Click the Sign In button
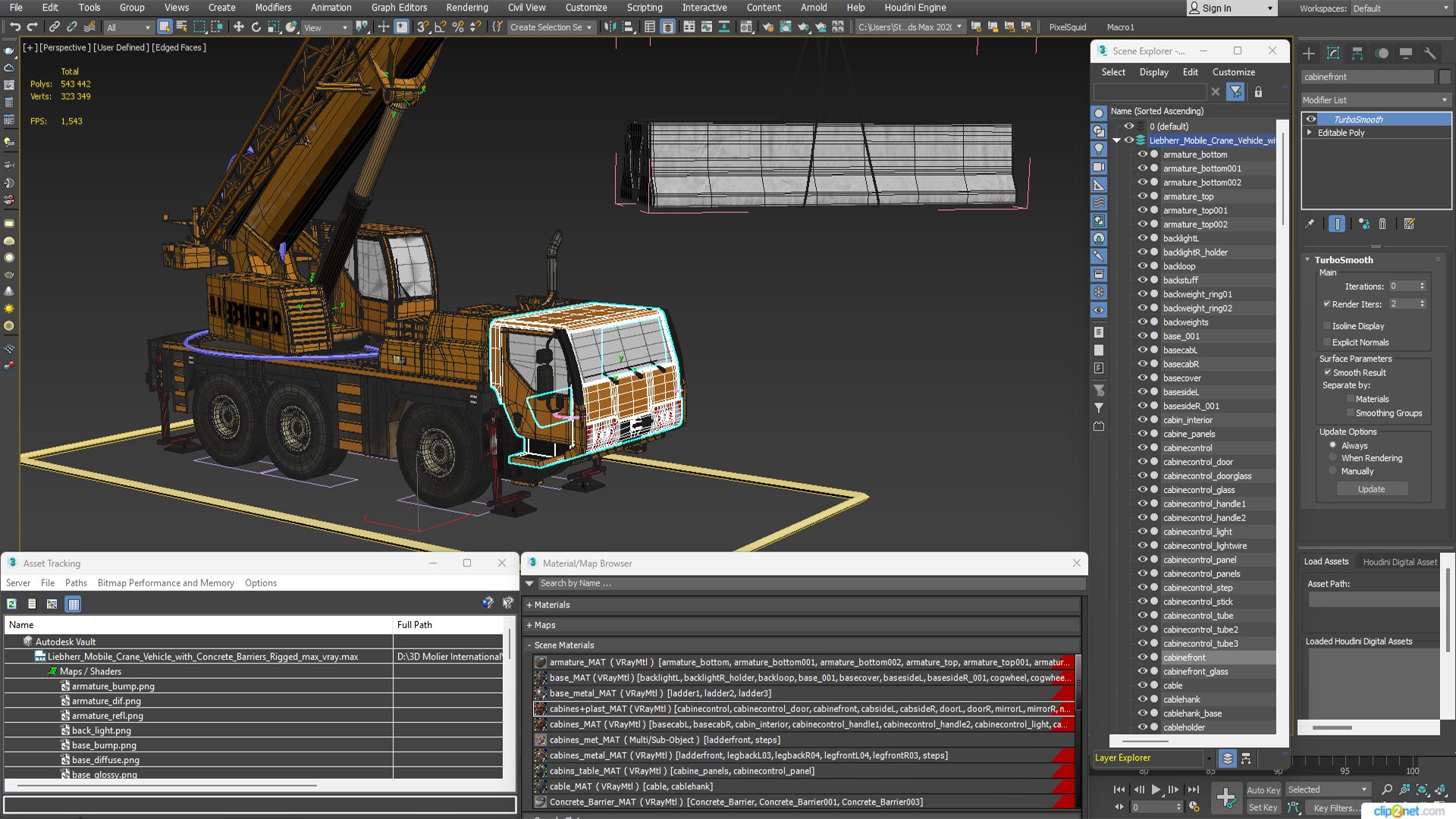The width and height of the screenshot is (1456, 819). pyautogui.click(x=1231, y=8)
